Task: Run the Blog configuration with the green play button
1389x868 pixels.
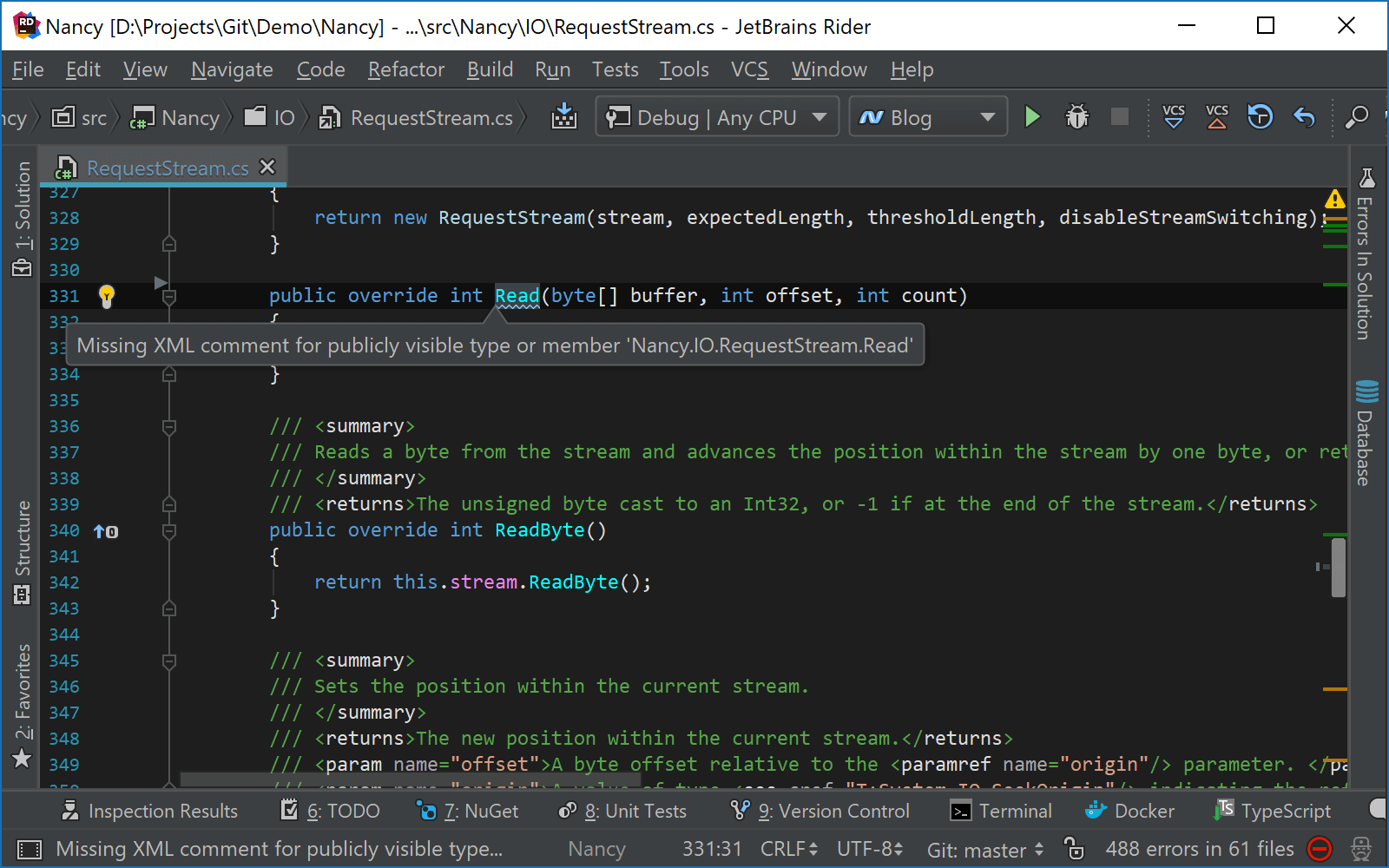Action: [1032, 116]
